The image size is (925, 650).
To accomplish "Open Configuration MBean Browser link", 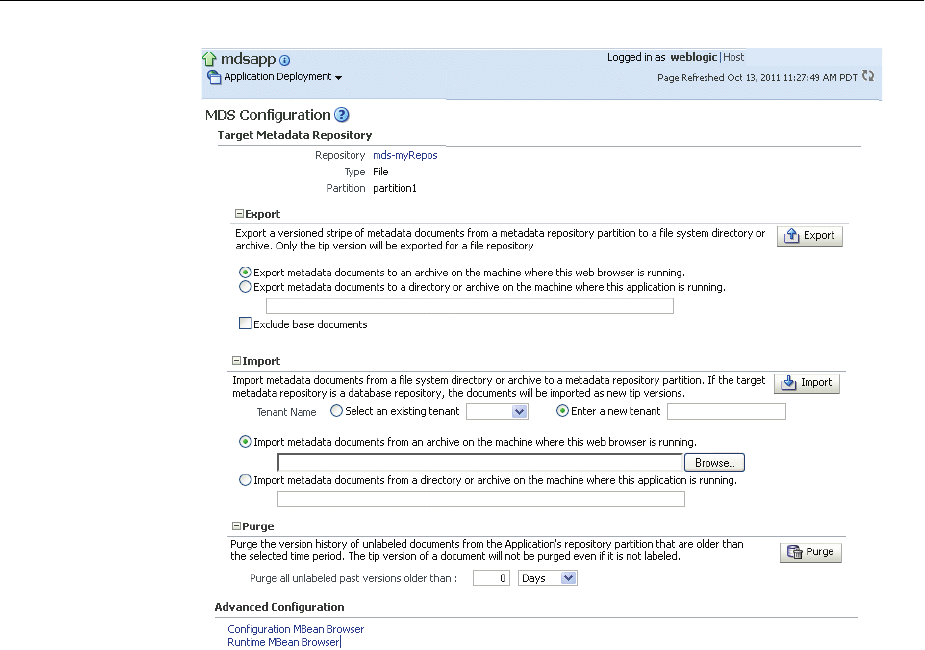I will pos(296,629).
